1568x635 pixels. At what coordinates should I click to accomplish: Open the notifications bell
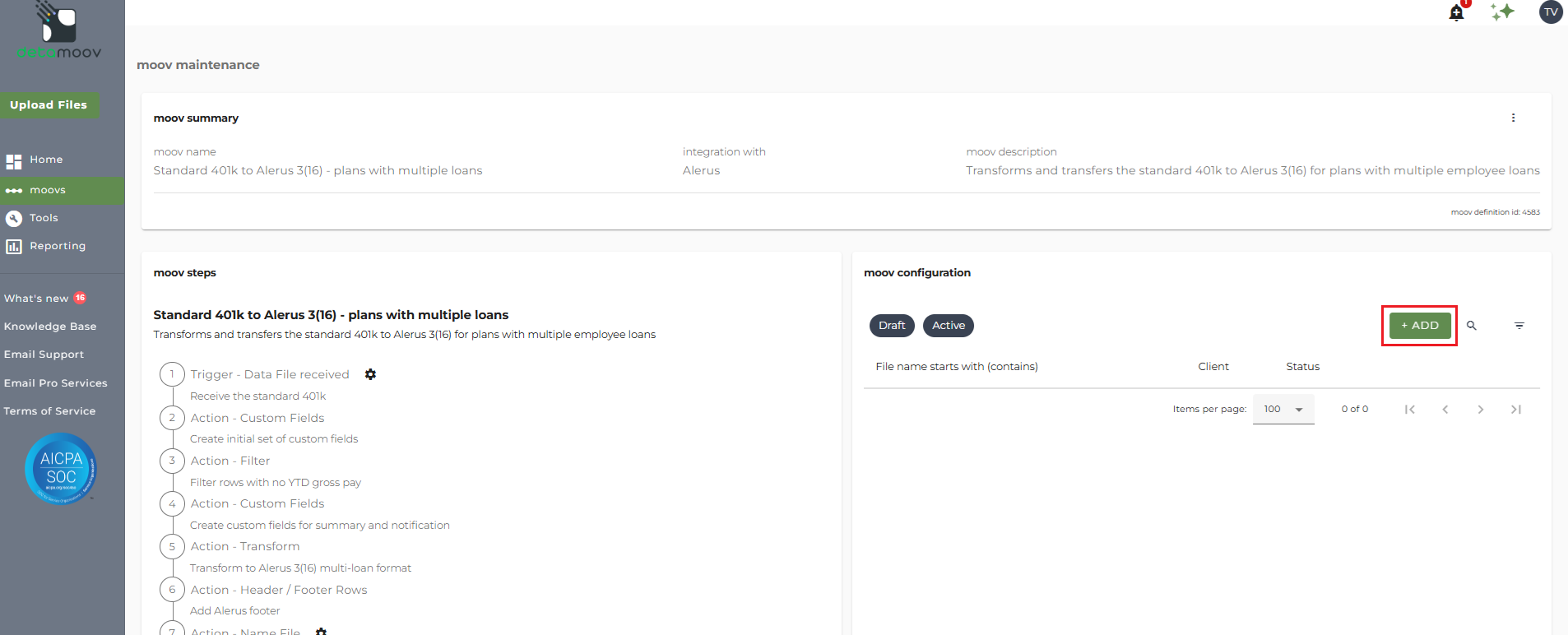[x=1456, y=12]
